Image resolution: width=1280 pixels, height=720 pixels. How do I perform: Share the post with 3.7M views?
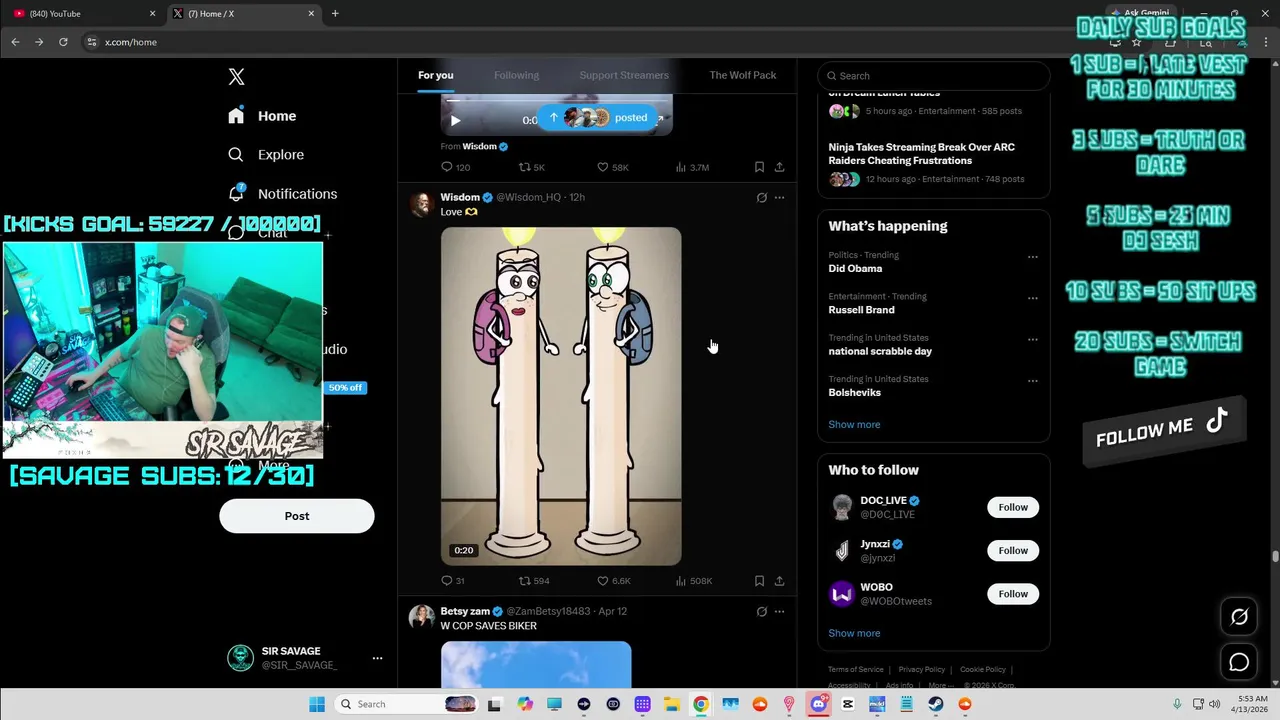pos(779,167)
